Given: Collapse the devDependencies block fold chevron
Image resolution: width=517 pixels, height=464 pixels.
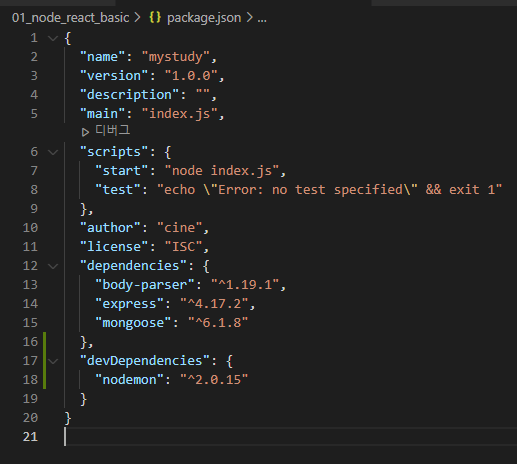Looking at the screenshot, I should click(53, 361).
